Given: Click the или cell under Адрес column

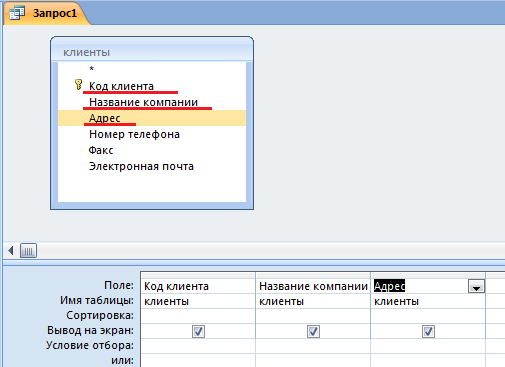Looking at the screenshot, I should (x=428, y=361).
